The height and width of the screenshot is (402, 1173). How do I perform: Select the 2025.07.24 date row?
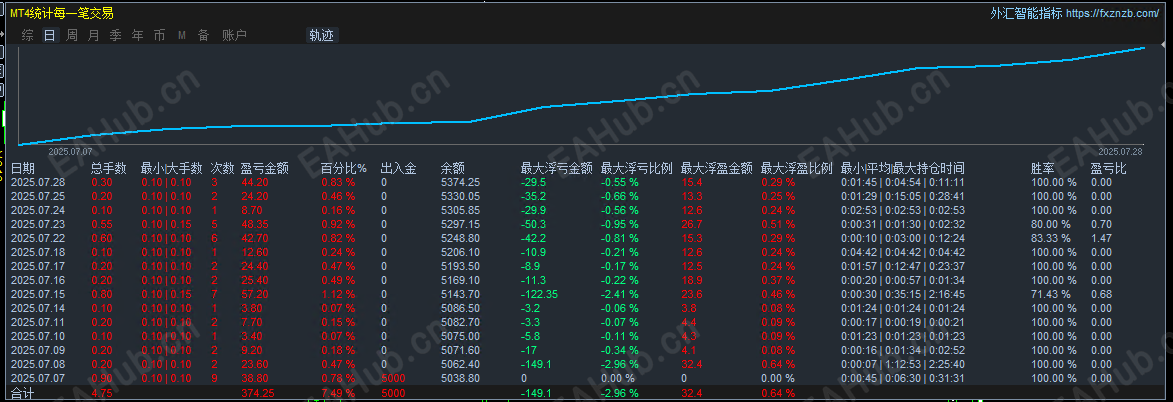coord(38,210)
